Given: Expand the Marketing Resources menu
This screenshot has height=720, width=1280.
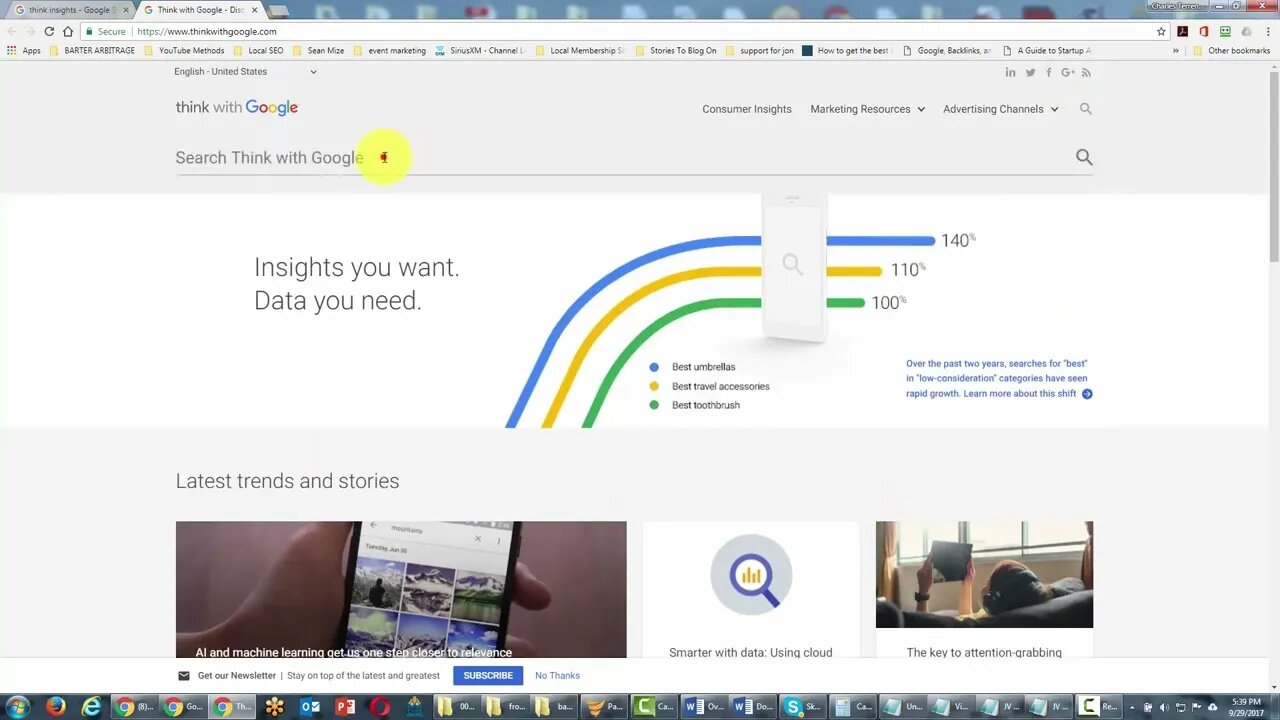Looking at the screenshot, I should pyautogui.click(x=867, y=109).
